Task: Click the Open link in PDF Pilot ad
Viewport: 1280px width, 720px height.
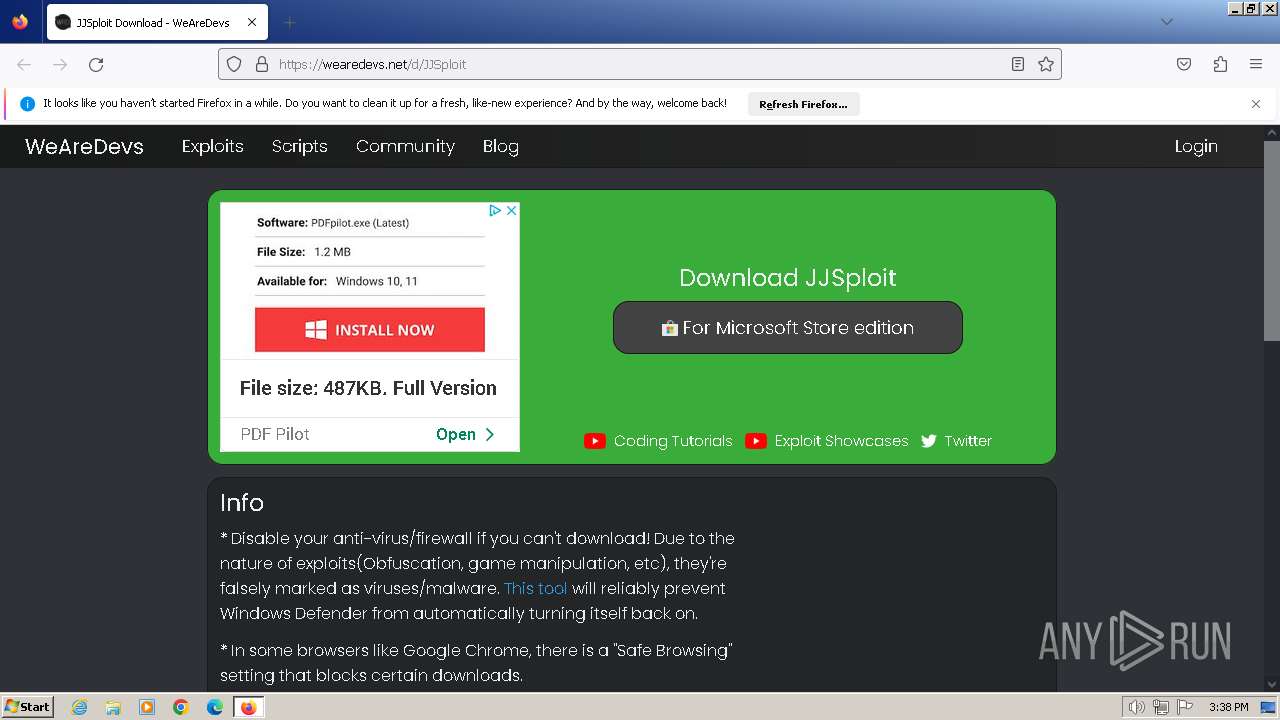Action: pos(465,434)
